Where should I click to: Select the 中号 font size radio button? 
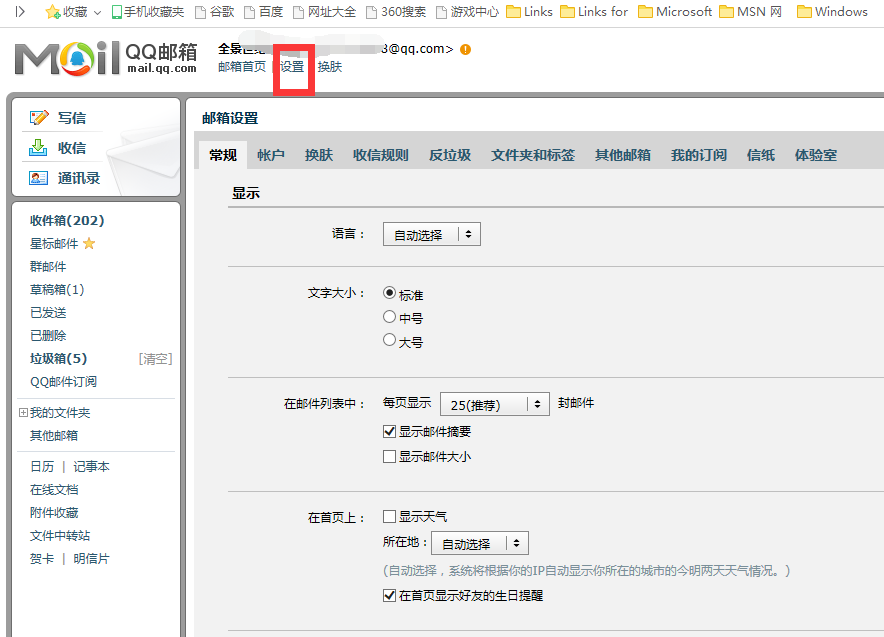tap(390, 317)
